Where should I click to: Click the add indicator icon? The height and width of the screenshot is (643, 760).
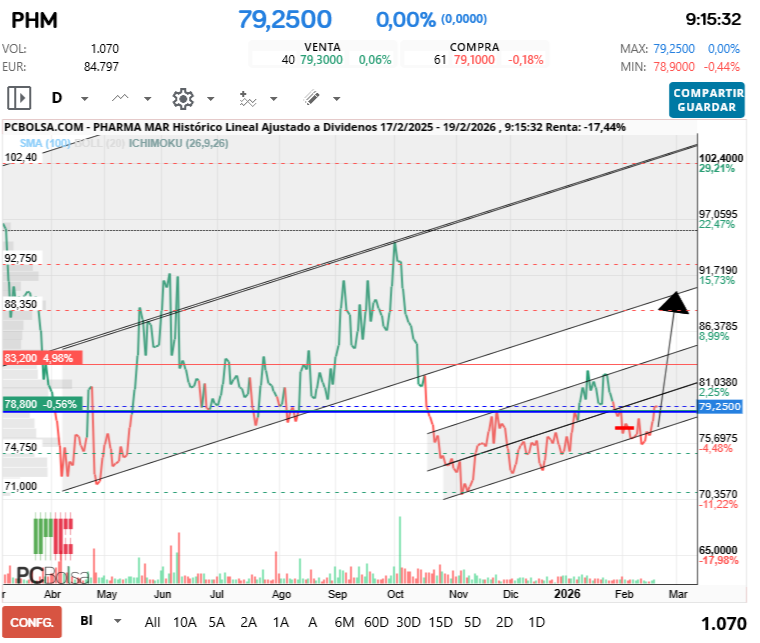click(x=247, y=98)
